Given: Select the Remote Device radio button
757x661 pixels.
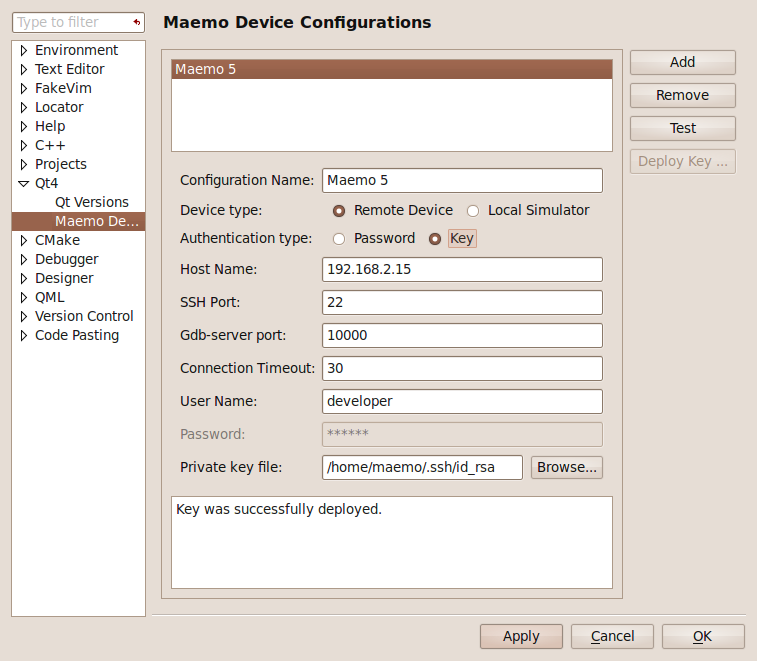Looking at the screenshot, I should click(x=339, y=211).
